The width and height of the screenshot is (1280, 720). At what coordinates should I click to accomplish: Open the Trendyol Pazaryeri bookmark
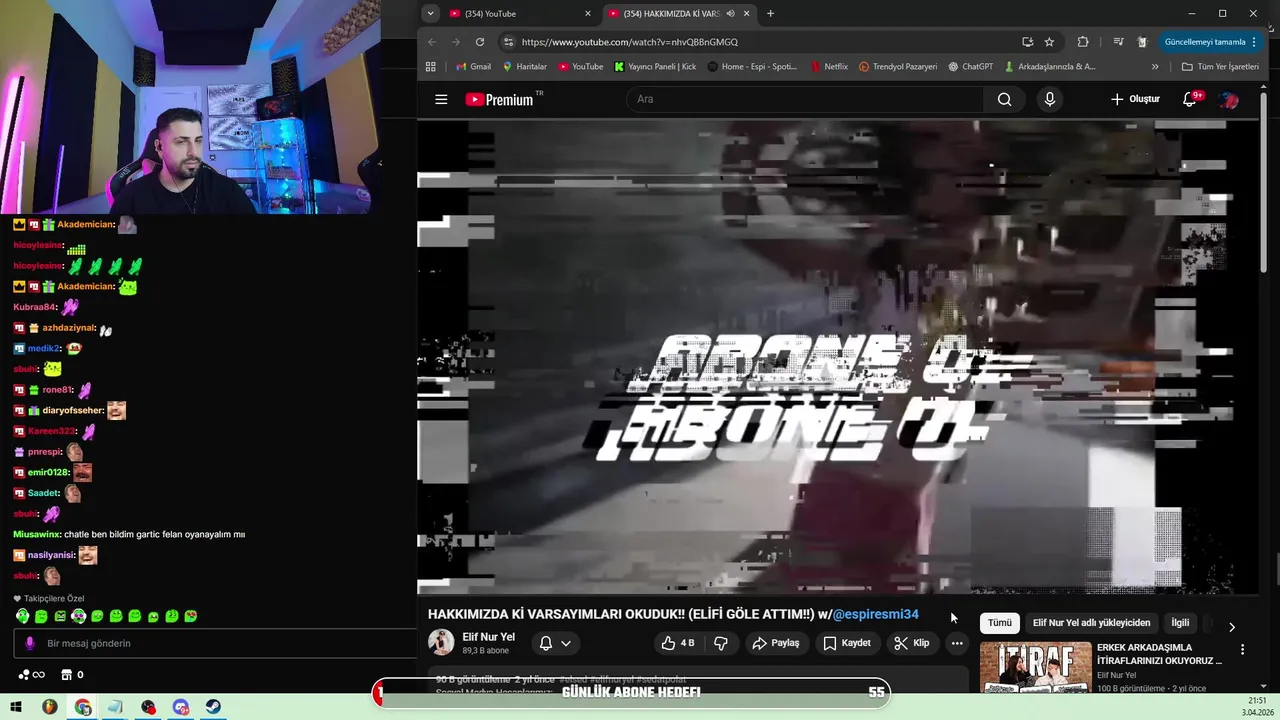(898, 66)
